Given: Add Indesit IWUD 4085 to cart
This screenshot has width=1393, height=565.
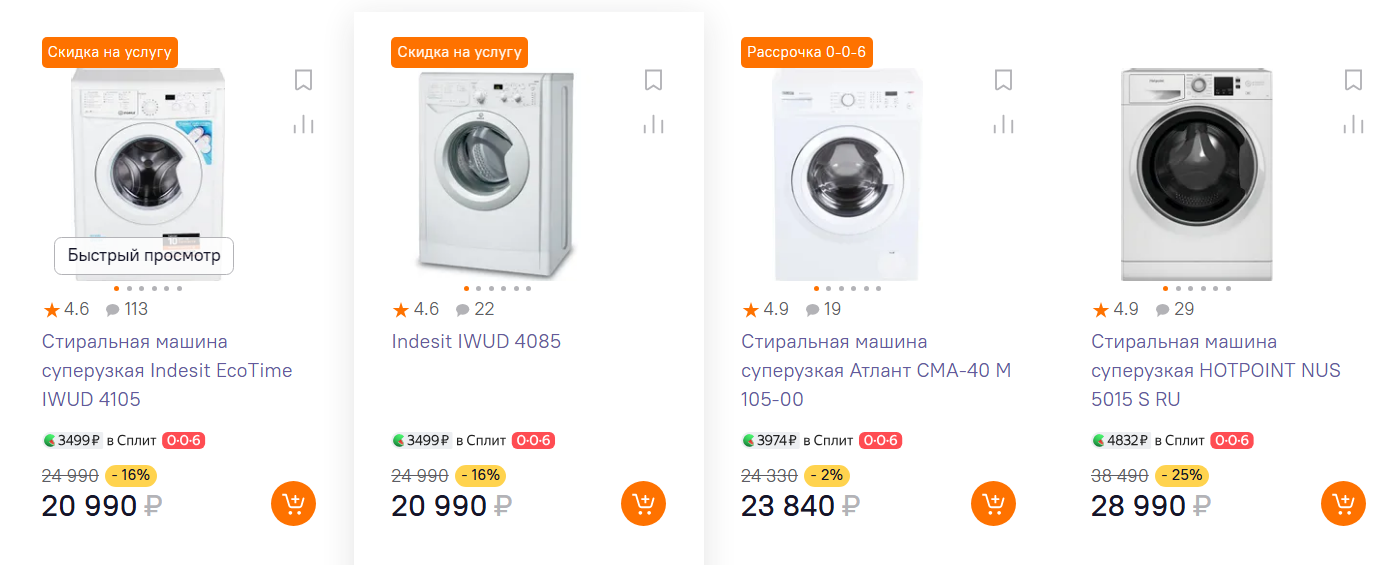Looking at the screenshot, I should (x=643, y=503).
